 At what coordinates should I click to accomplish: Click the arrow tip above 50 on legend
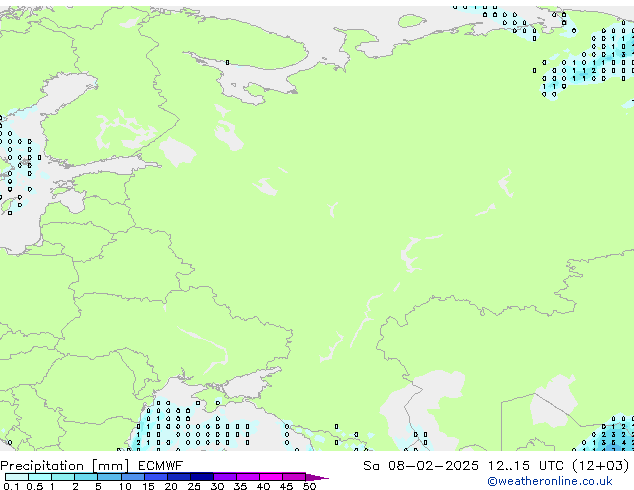[317, 477]
